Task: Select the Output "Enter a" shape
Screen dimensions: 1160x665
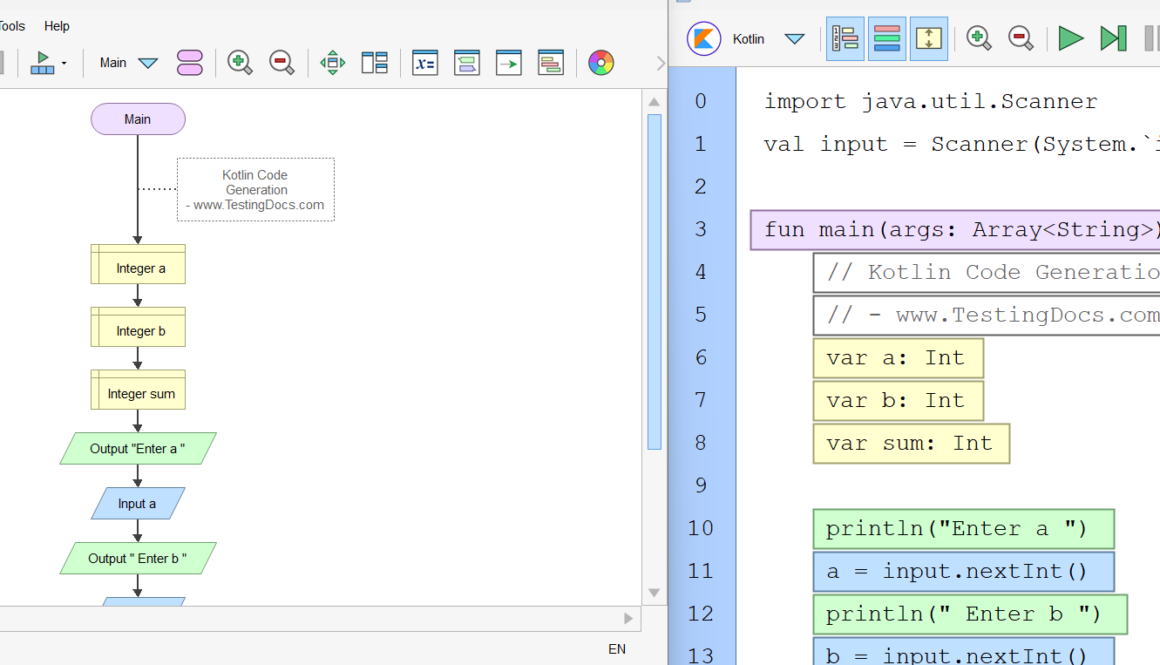Action: tap(138, 448)
